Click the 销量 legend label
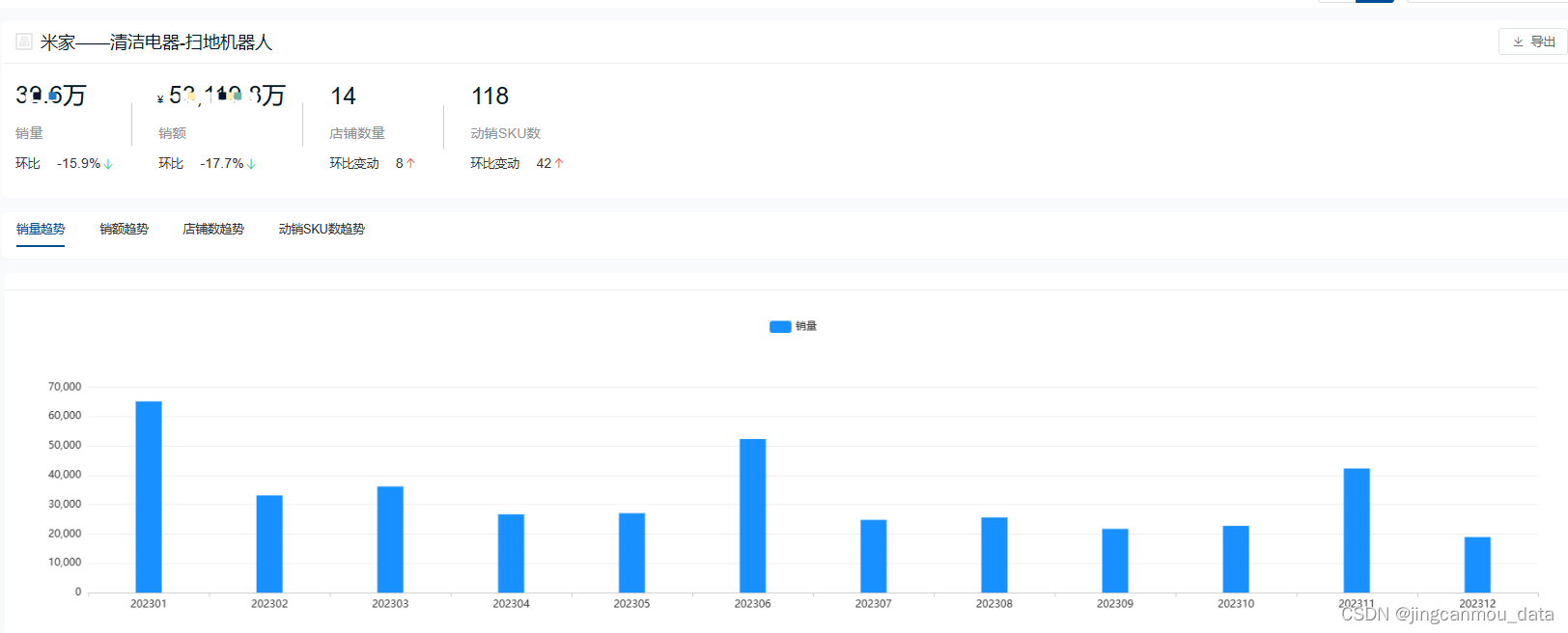The width and height of the screenshot is (1568, 633). point(806,326)
